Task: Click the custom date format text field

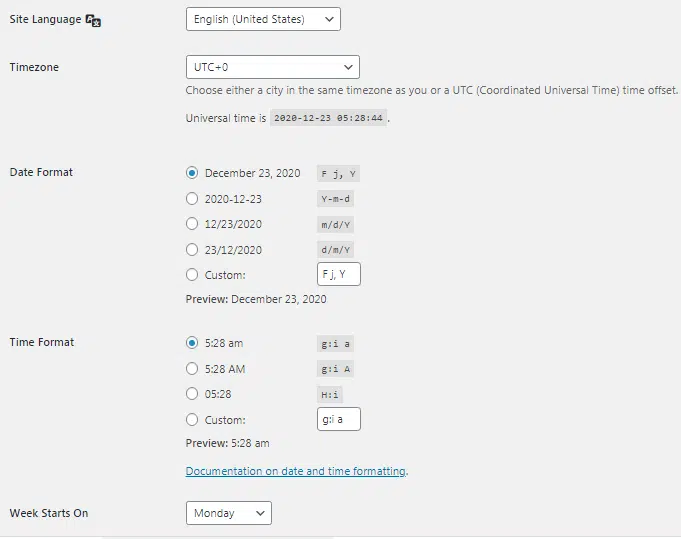Action: 338,275
